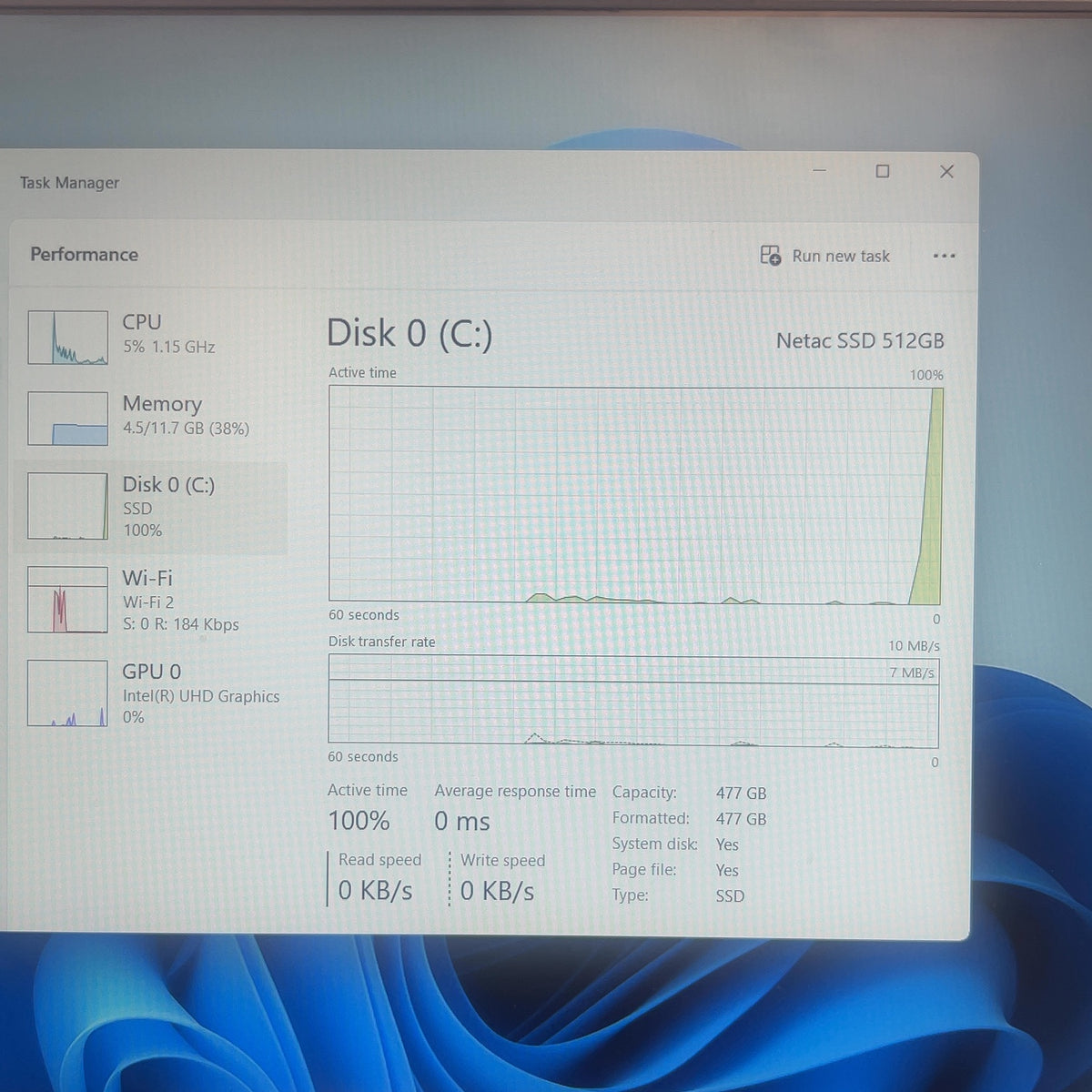Select the GPU 0 mini graph thumbnail
Image resolution: width=1092 pixels, height=1092 pixels.
[67, 693]
